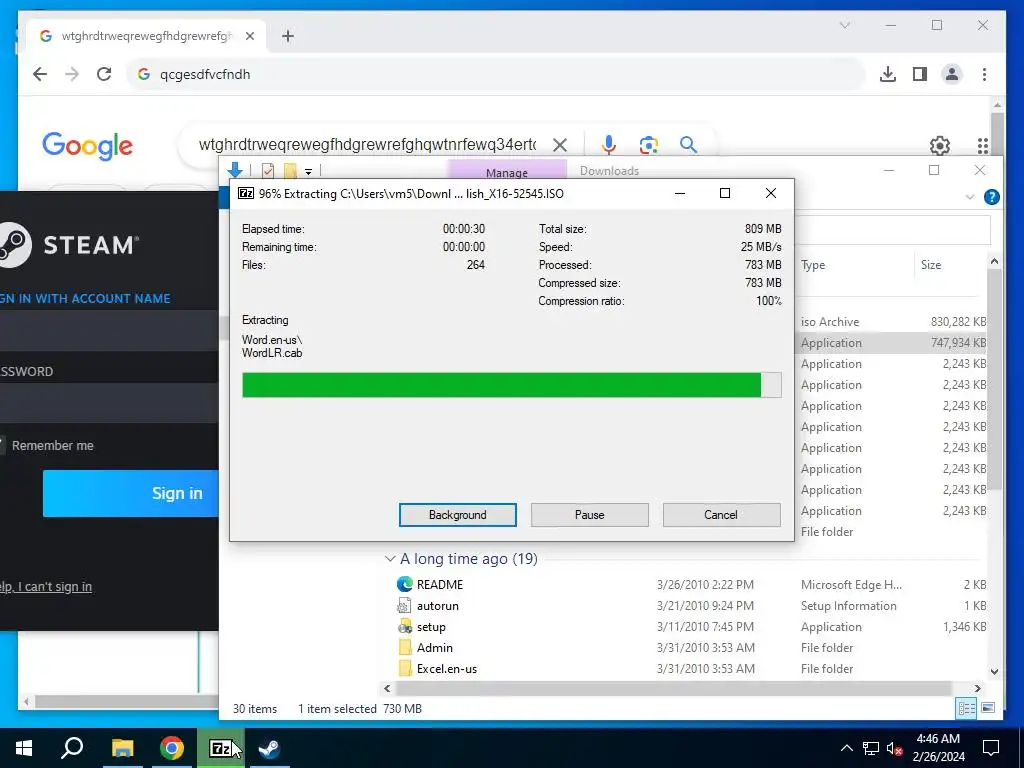Open Help, I can't sign in link

[x=46, y=586]
